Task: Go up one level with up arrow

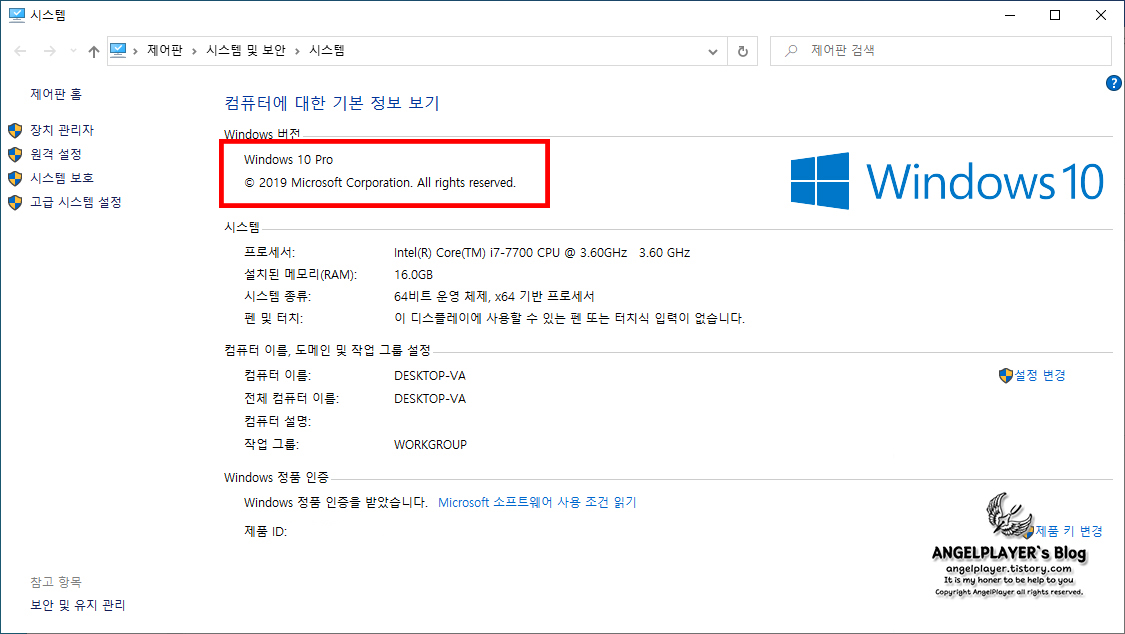Action: pos(94,51)
